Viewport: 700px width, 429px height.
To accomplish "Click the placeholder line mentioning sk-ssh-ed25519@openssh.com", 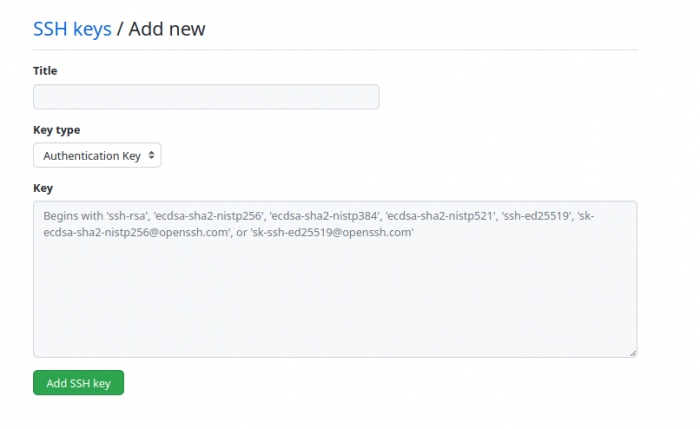I will (229, 233).
